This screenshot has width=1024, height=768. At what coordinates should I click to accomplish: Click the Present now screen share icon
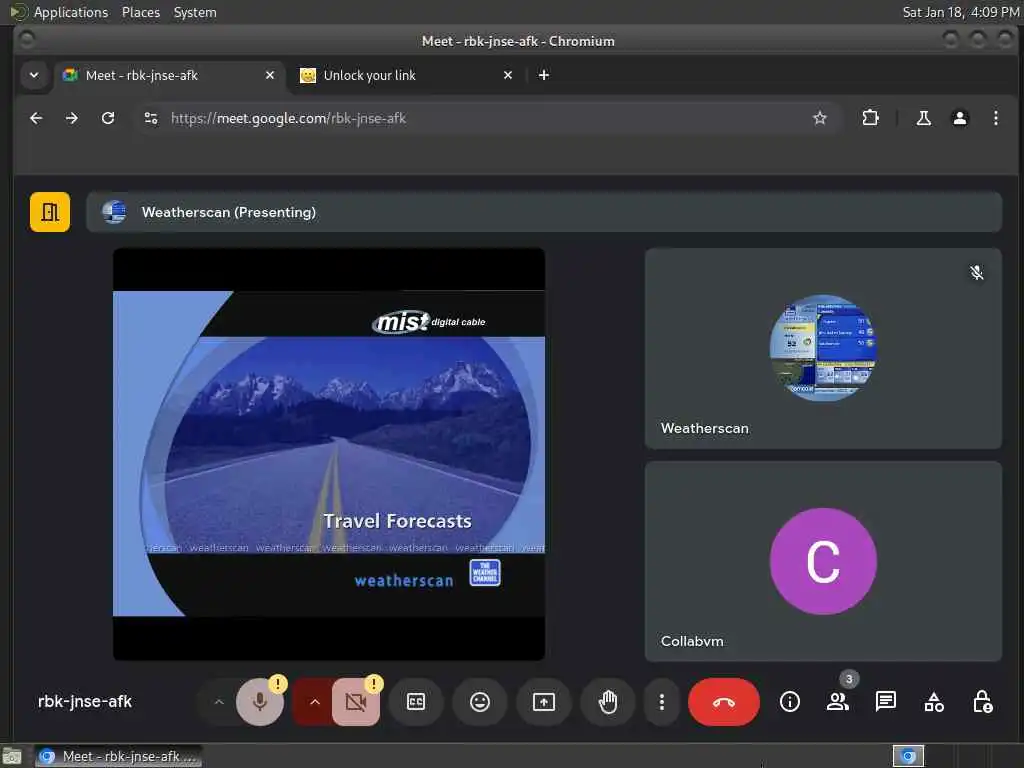544,702
